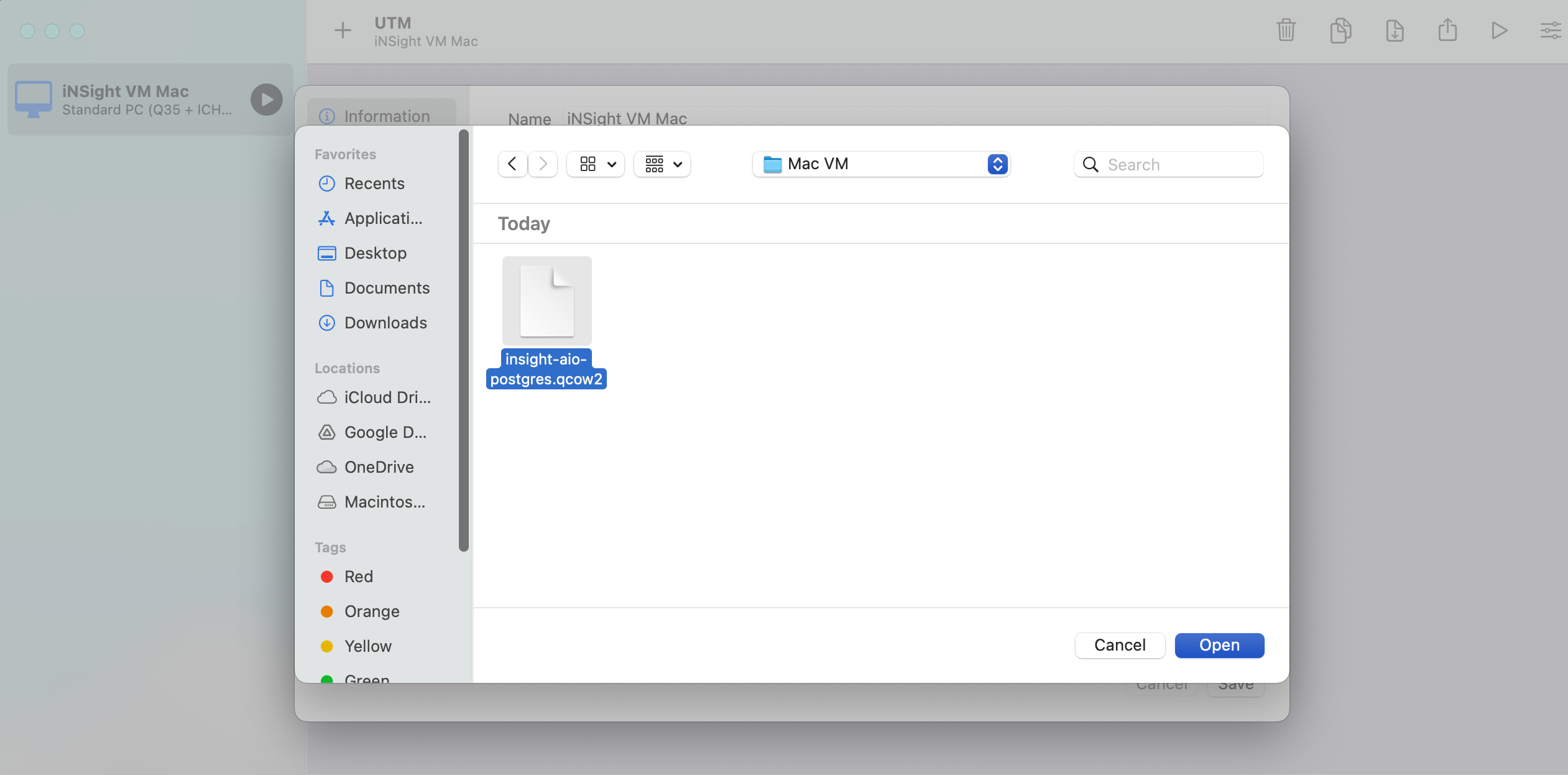1568x775 pixels.
Task: Open Desktop in Favorites sidebar
Action: pos(376,253)
